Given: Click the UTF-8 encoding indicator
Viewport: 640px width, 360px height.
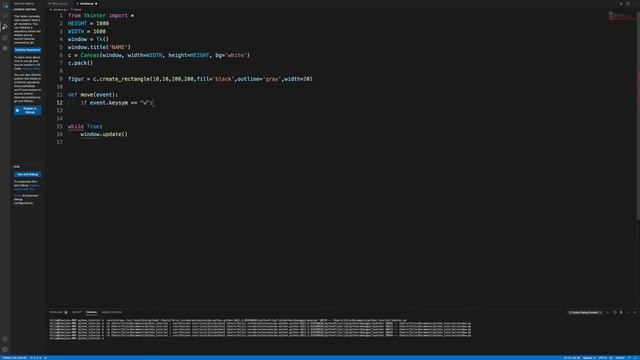Looking at the screenshot, I should [602, 358].
